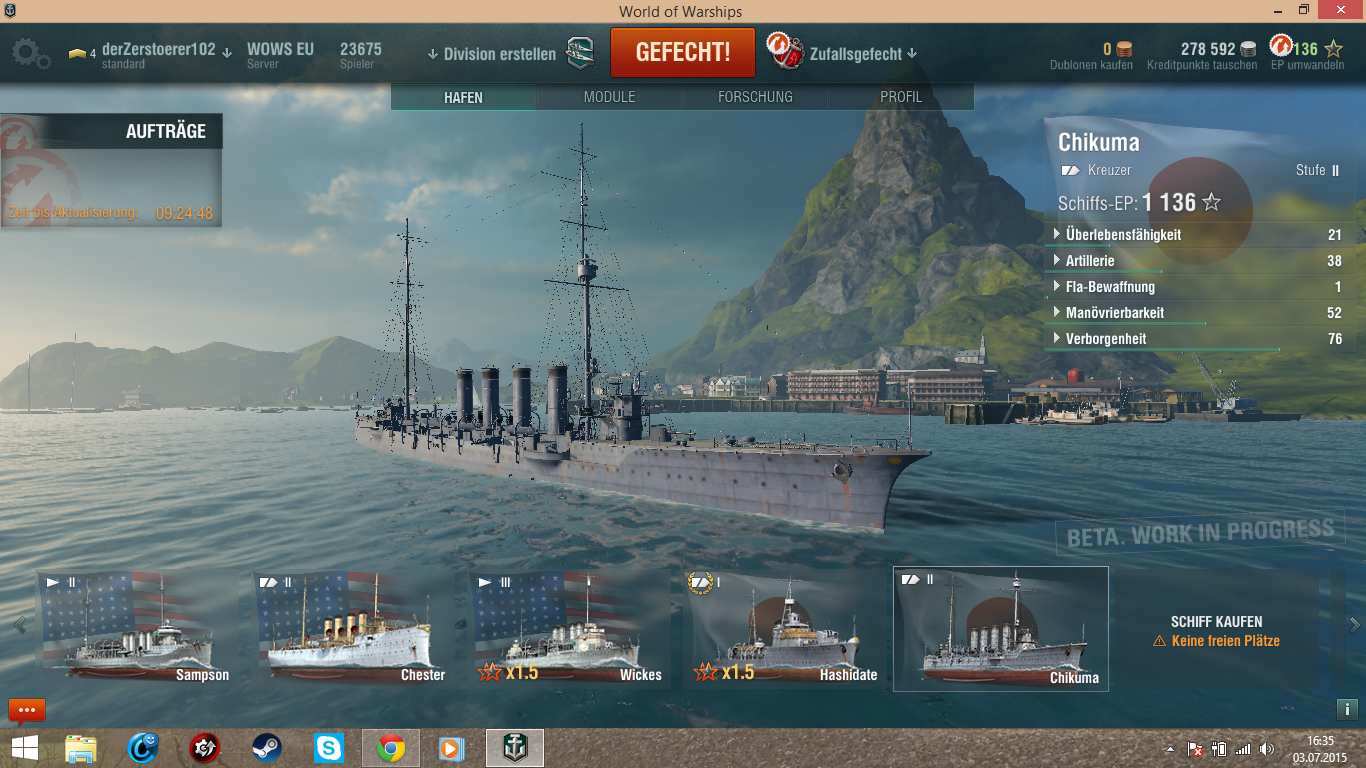Select the Chikuma ship in the carousel
Screen dimensions: 1366x768
1001,629
